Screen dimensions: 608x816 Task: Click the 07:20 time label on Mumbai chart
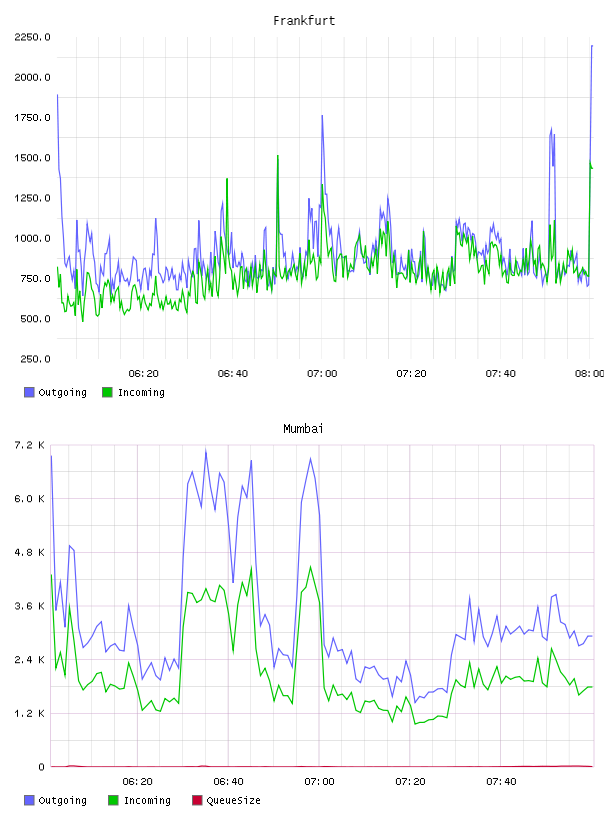[410, 782]
